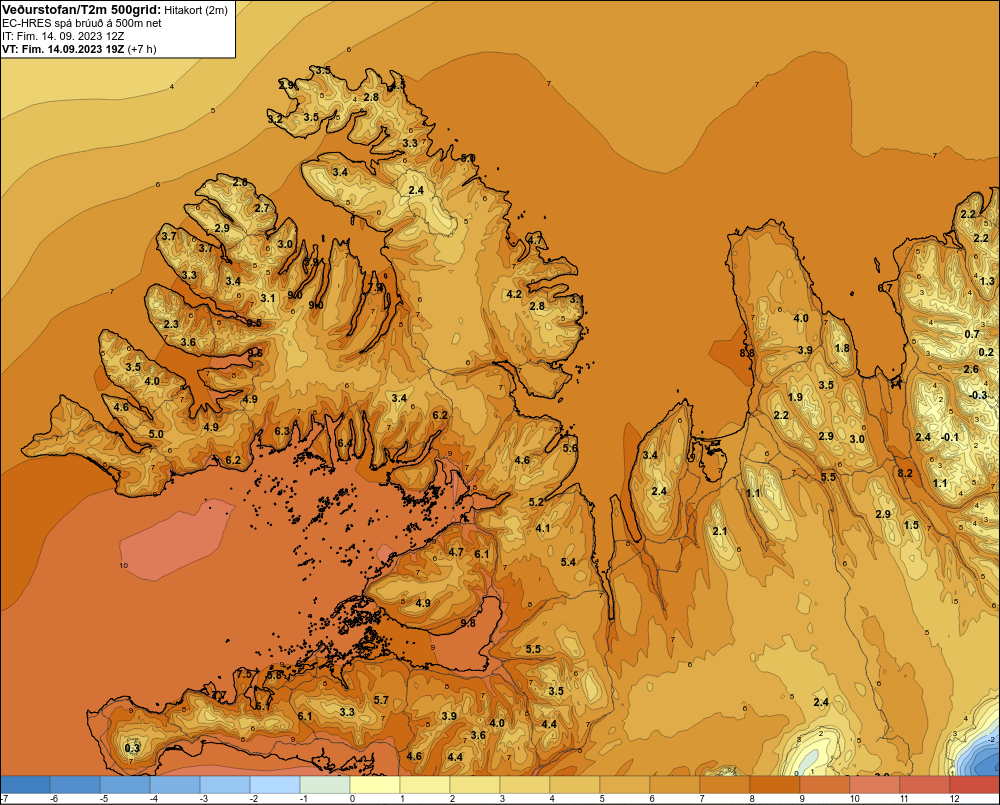Click the legend swatch between -5 and -4

click(125, 785)
